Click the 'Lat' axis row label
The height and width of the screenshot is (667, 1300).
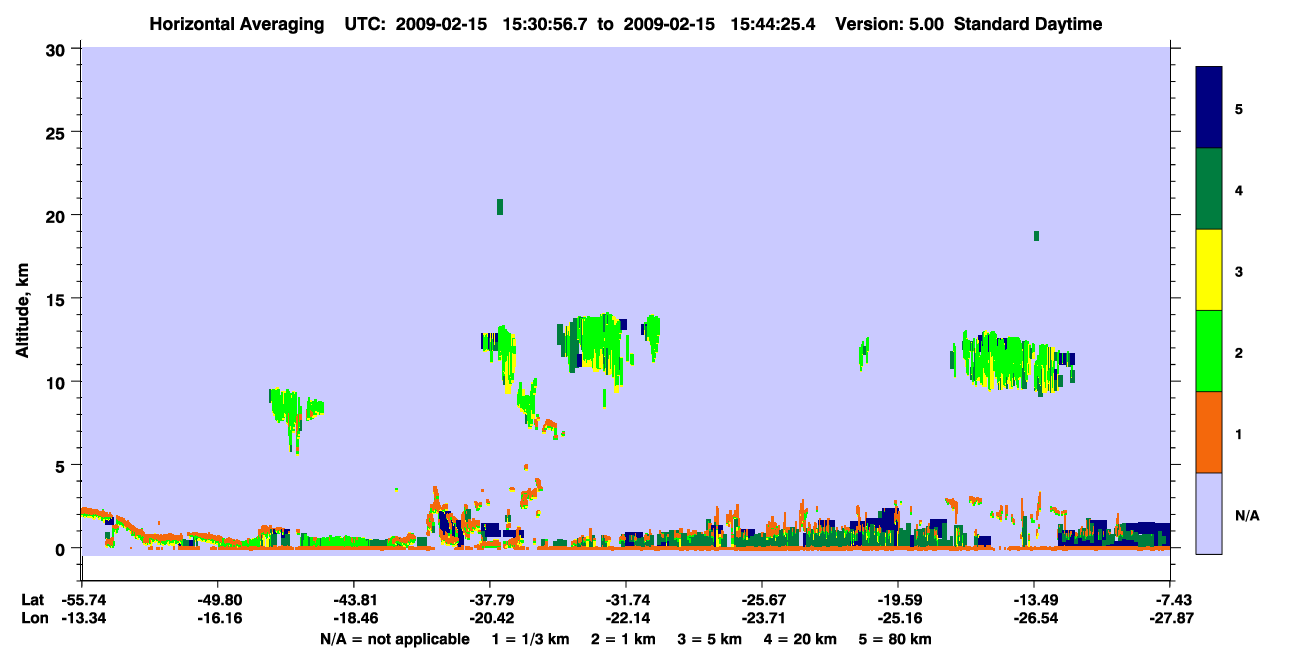[32, 600]
